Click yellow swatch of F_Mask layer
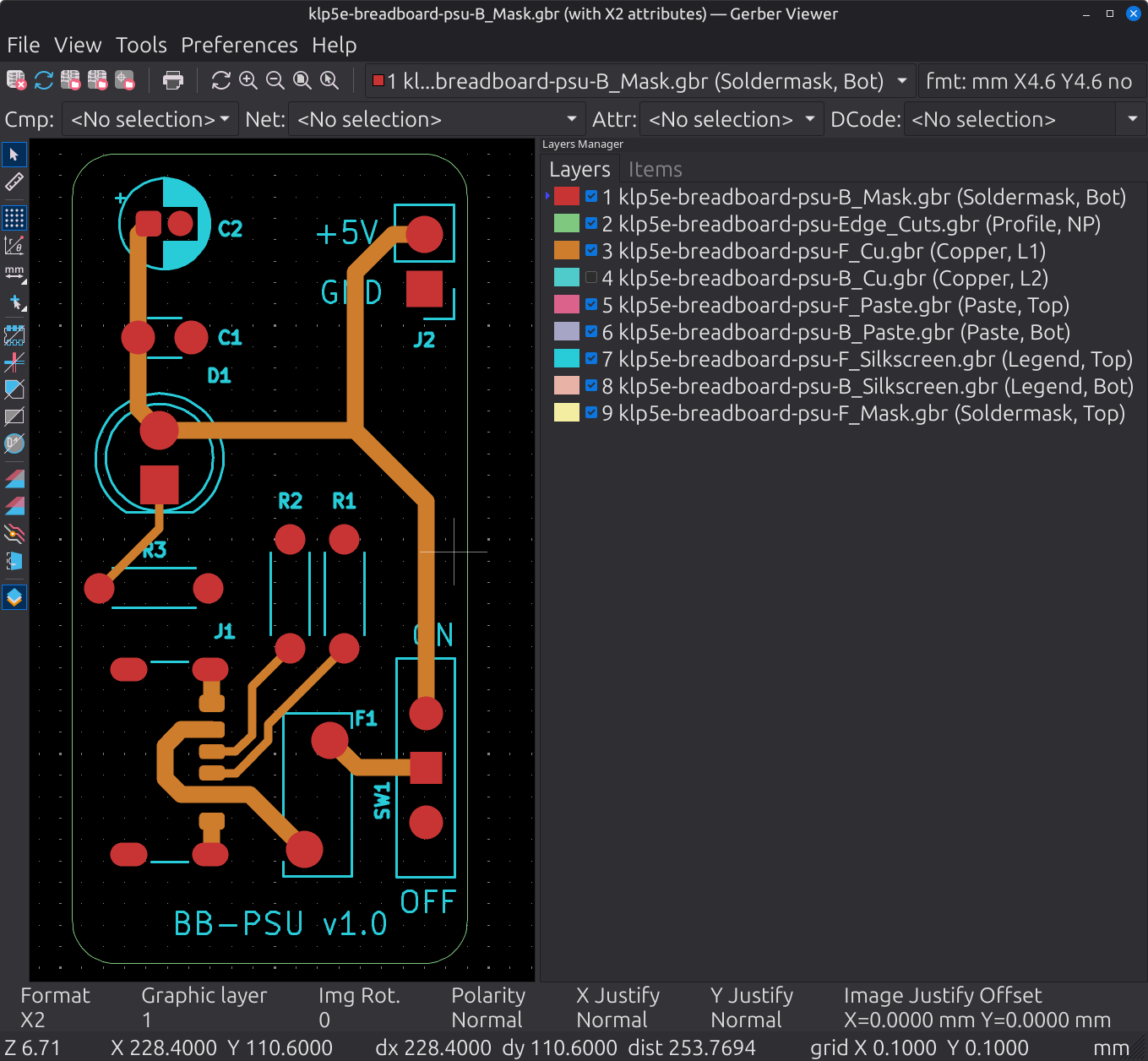The height and width of the screenshot is (1061, 1148). click(566, 413)
